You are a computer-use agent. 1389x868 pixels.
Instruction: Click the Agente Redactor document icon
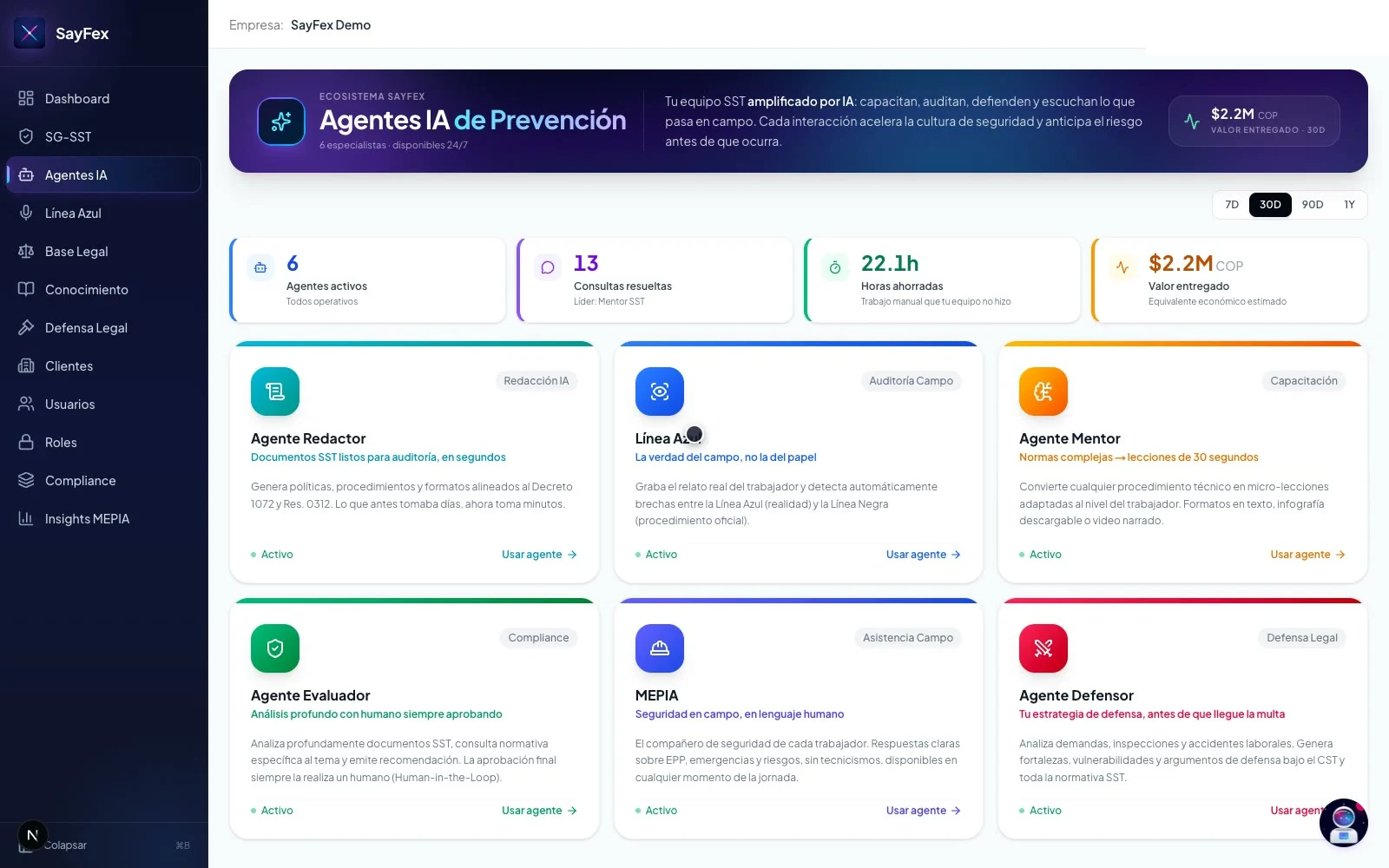(x=275, y=391)
